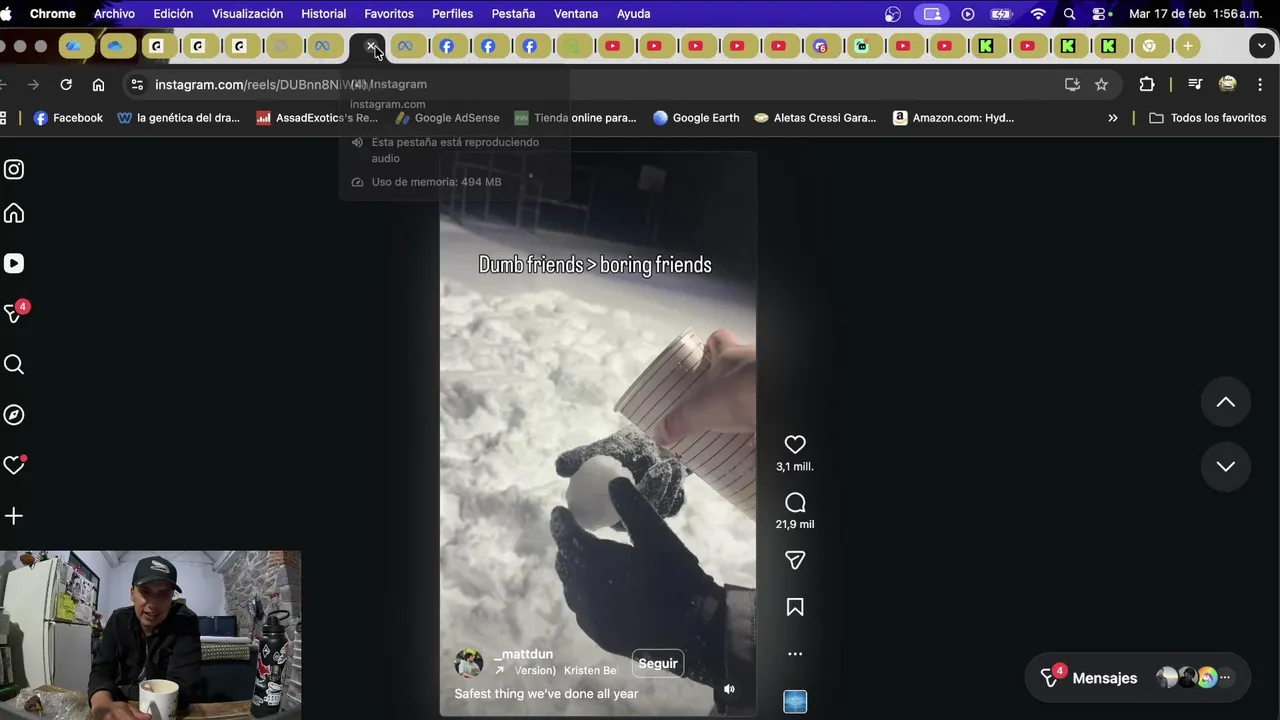Image resolution: width=1280 pixels, height=720 pixels.
Task: Open Instagram logo home link in sidebar
Action: pyautogui.click(x=14, y=169)
